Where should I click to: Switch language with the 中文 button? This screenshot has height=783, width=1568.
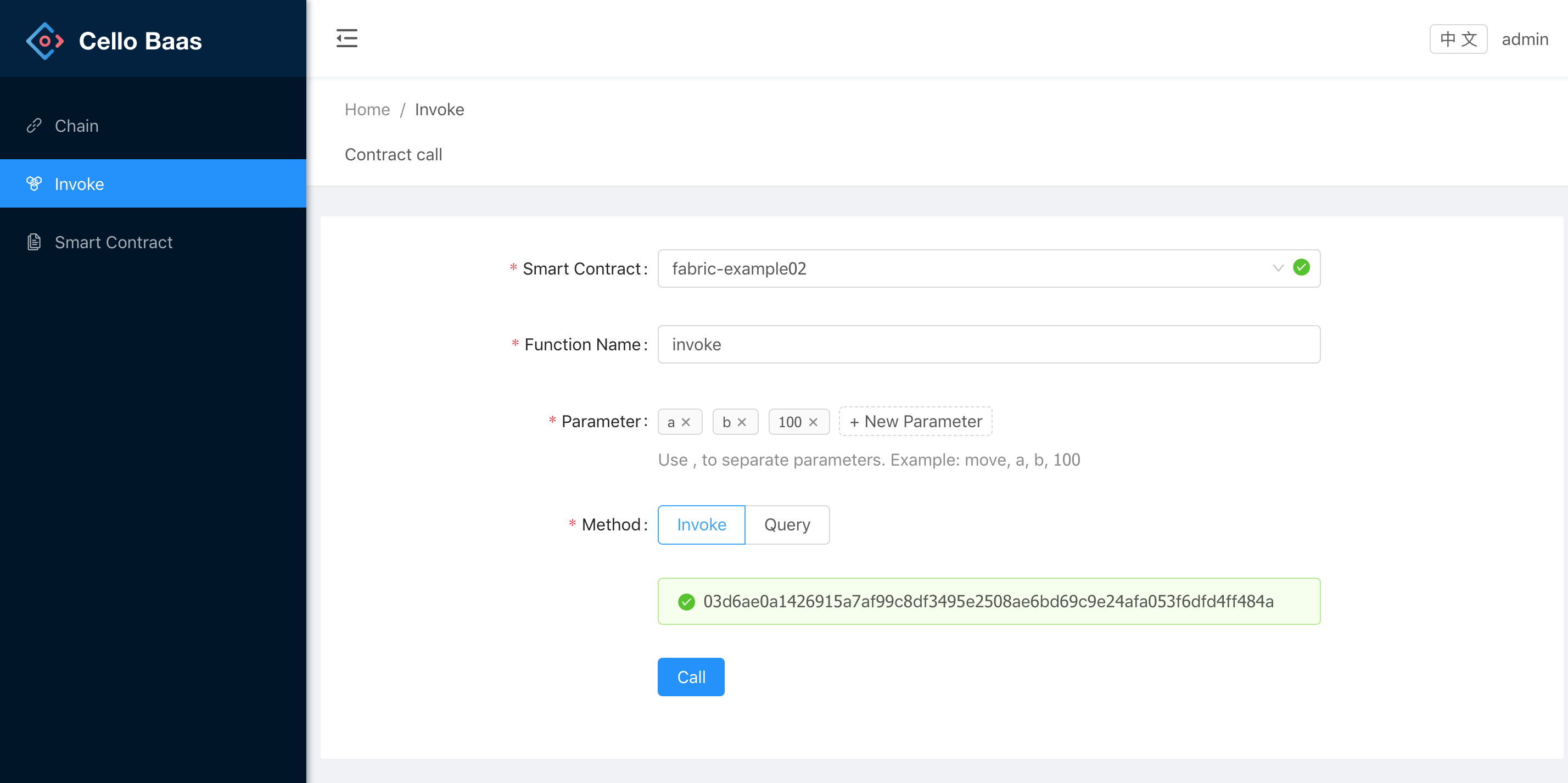click(1458, 39)
